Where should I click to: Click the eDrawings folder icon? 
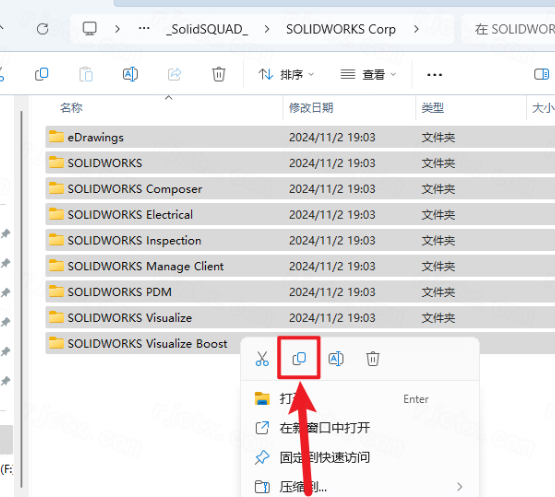[56, 136]
